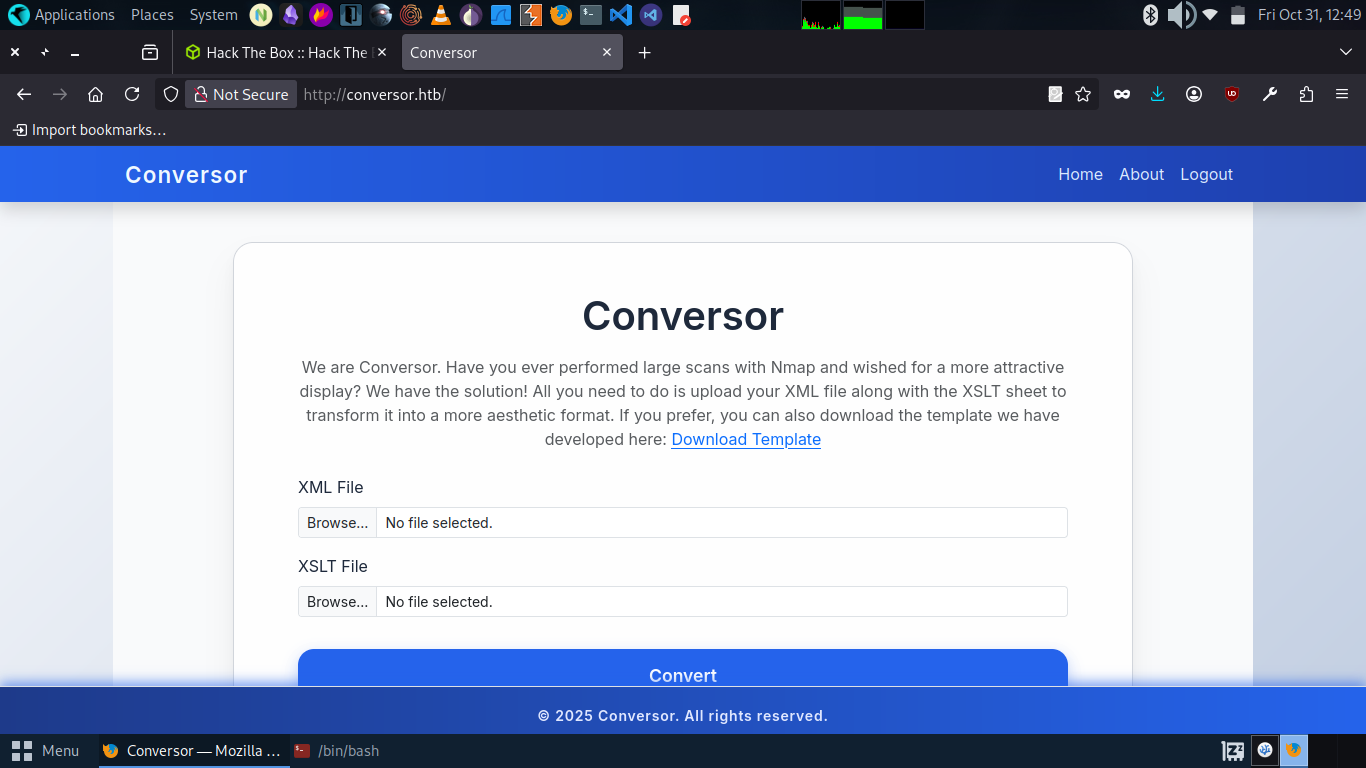The image size is (1366, 768).
Task: Open the Firefox hamburger application menu
Action: coord(1342,94)
